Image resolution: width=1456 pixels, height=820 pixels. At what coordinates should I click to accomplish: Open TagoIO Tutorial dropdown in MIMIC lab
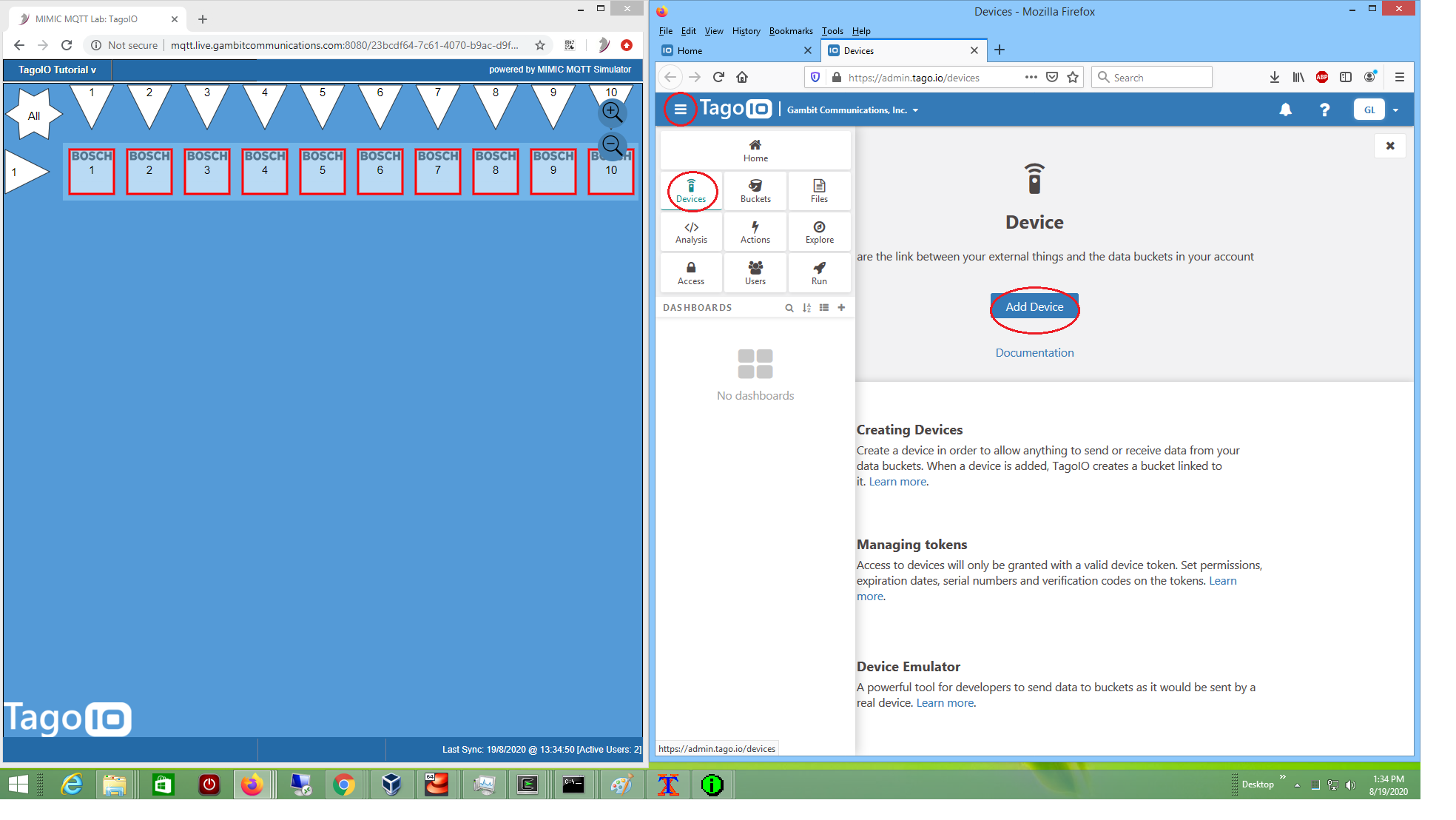click(x=57, y=70)
